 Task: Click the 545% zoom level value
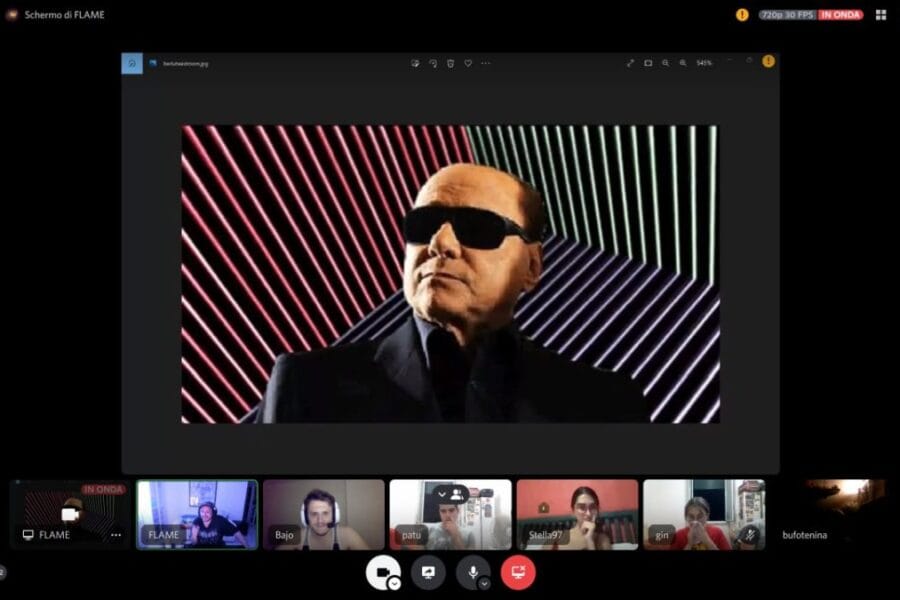pyautogui.click(x=704, y=63)
